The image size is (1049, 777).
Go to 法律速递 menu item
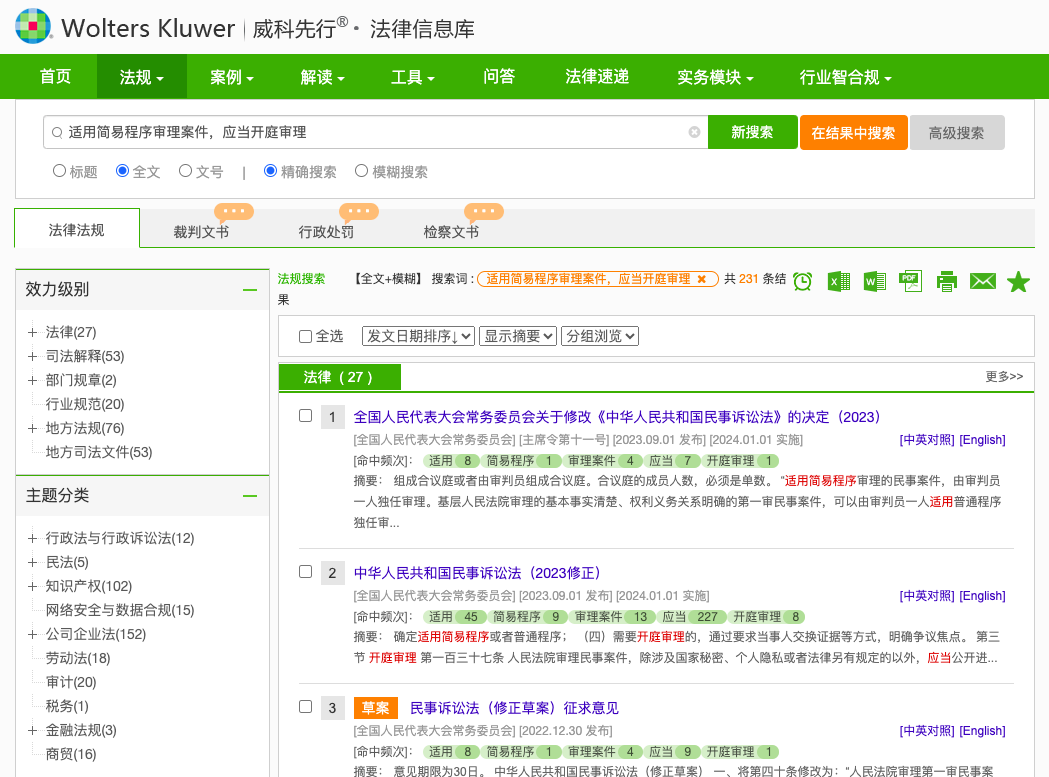[x=597, y=77]
